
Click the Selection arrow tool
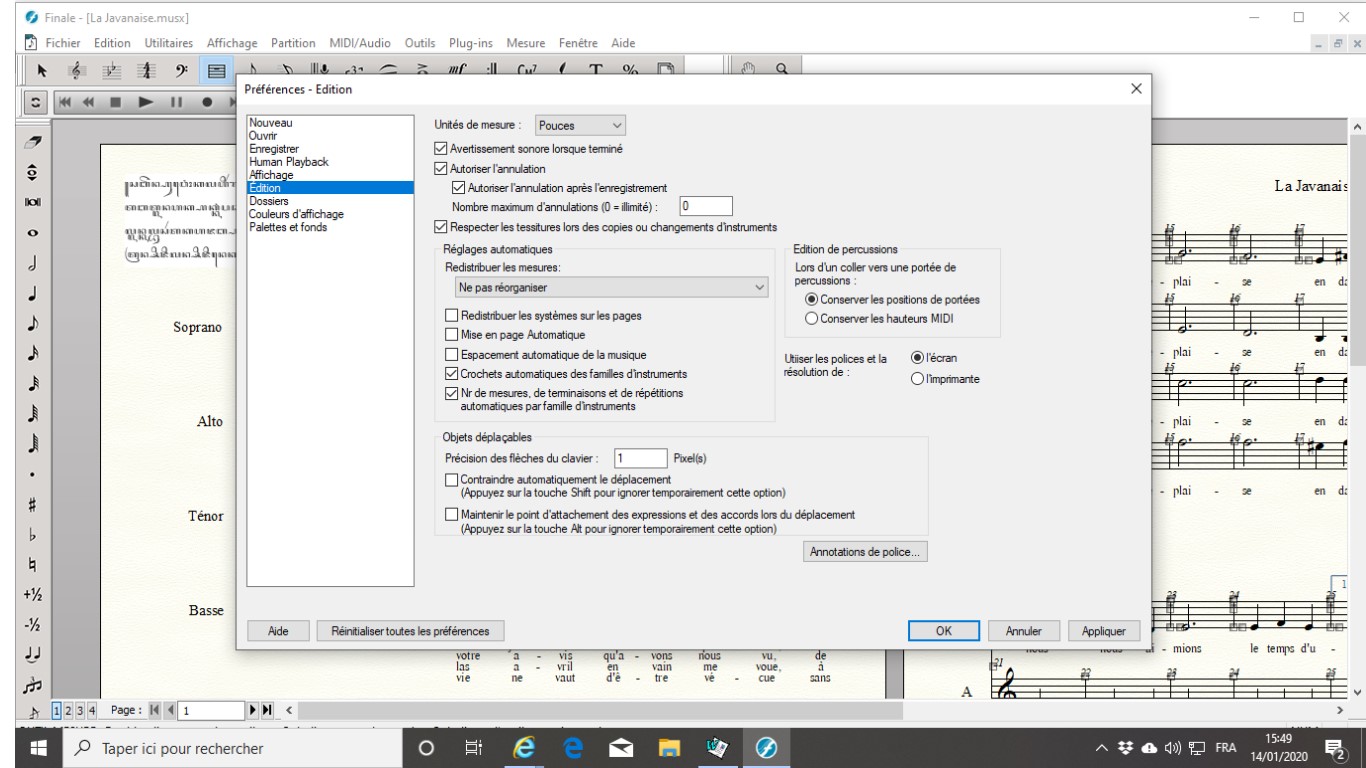pos(41,70)
